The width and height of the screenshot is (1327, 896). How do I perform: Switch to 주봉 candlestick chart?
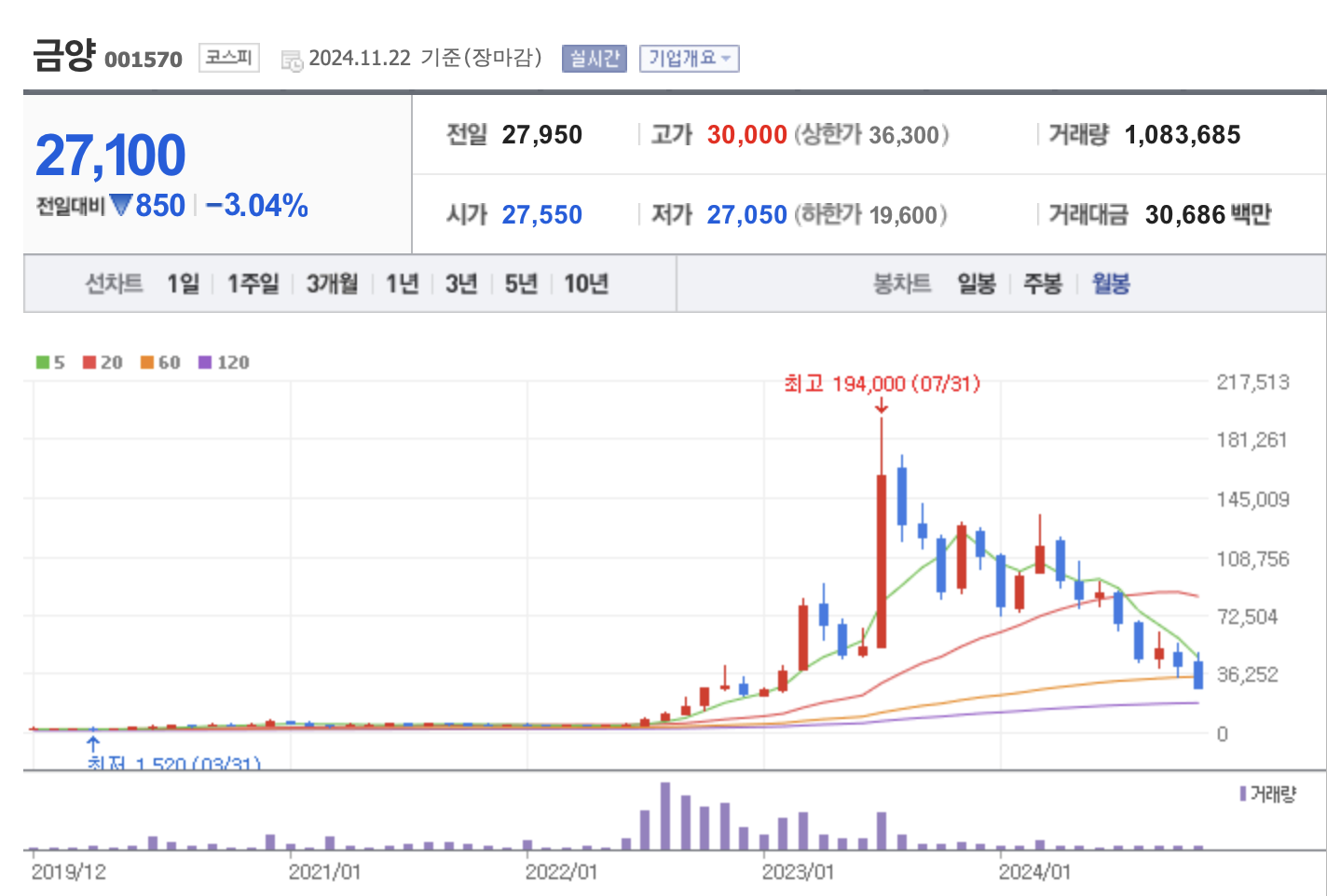tap(1043, 283)
